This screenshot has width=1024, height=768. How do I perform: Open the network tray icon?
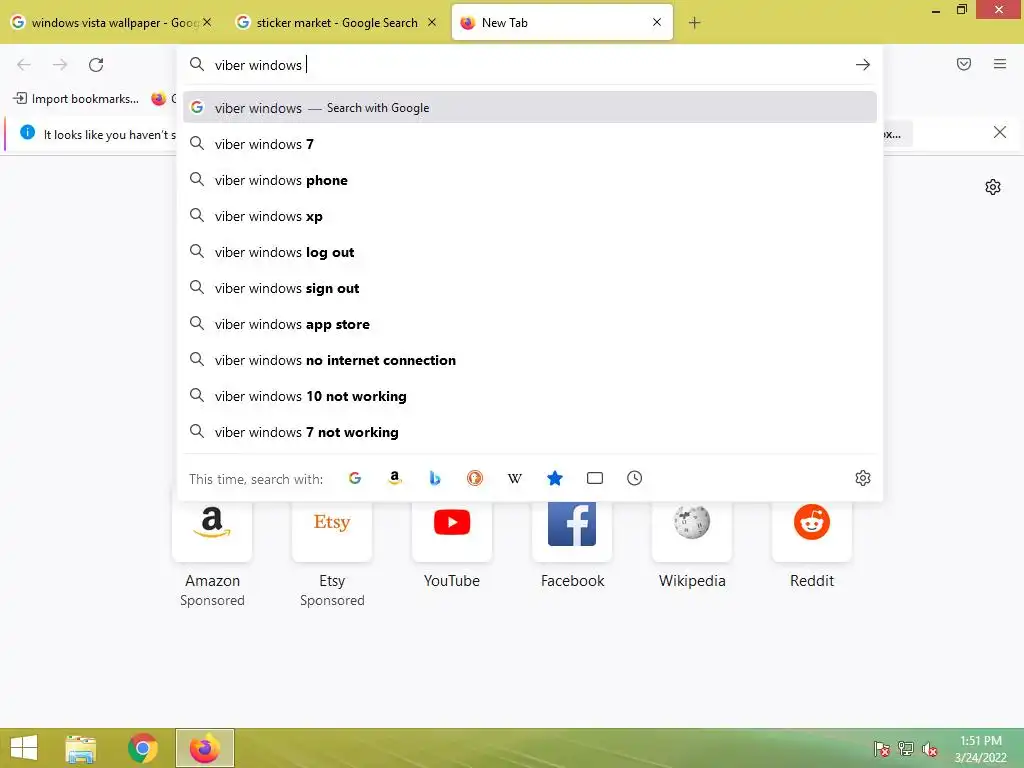[x=906, y=749]
